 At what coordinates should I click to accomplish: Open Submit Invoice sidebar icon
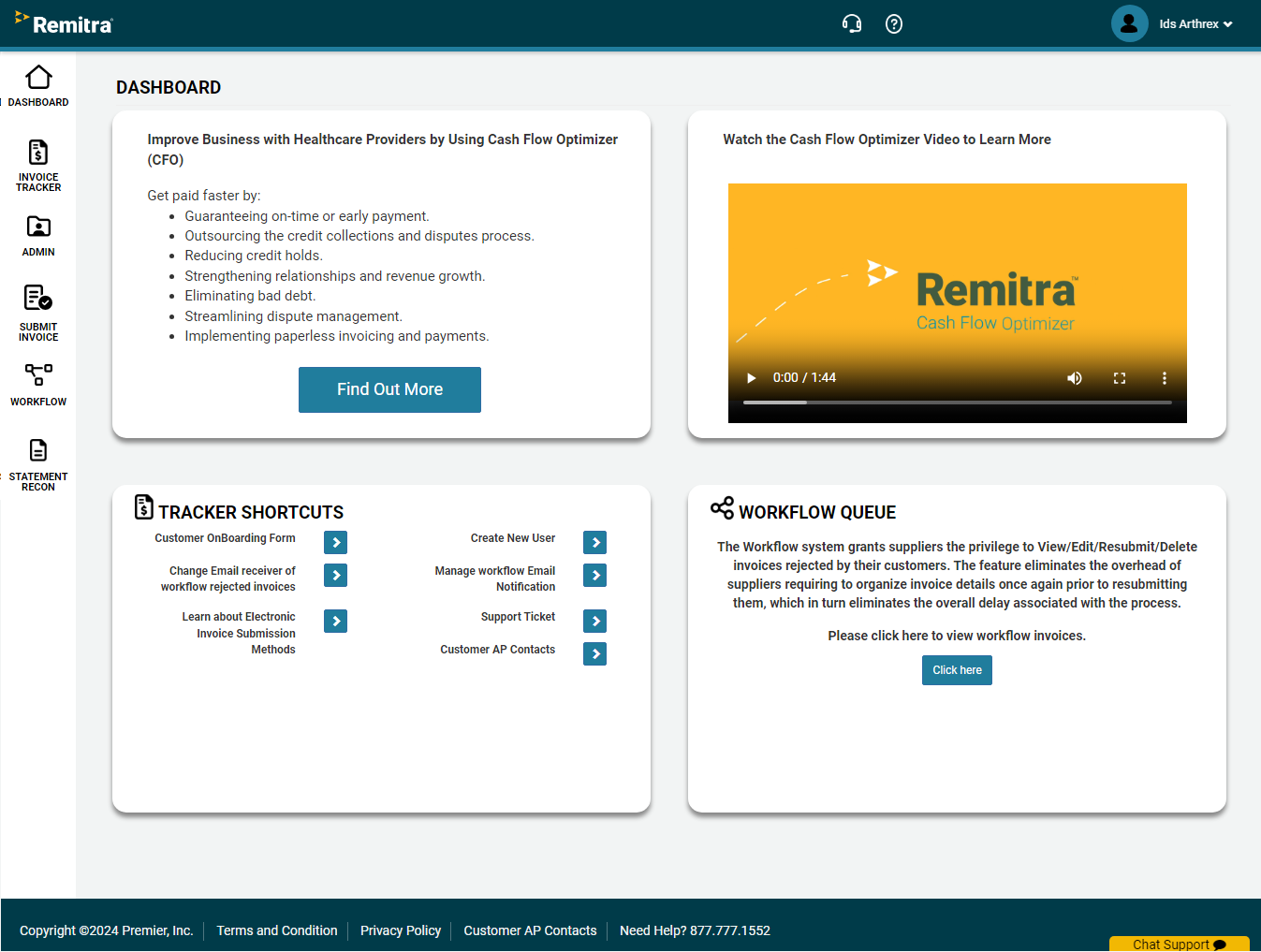(x=38, y=300)
